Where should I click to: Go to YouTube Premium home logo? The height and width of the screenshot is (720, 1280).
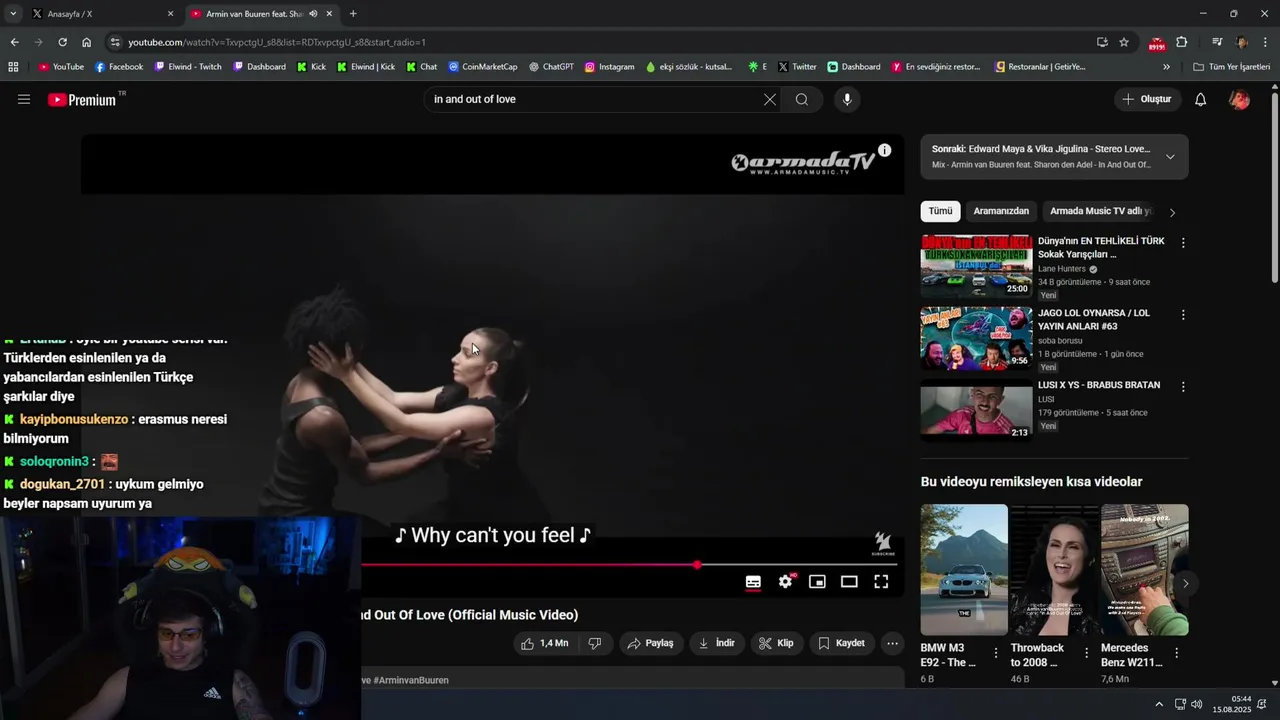tap(82, 99)
